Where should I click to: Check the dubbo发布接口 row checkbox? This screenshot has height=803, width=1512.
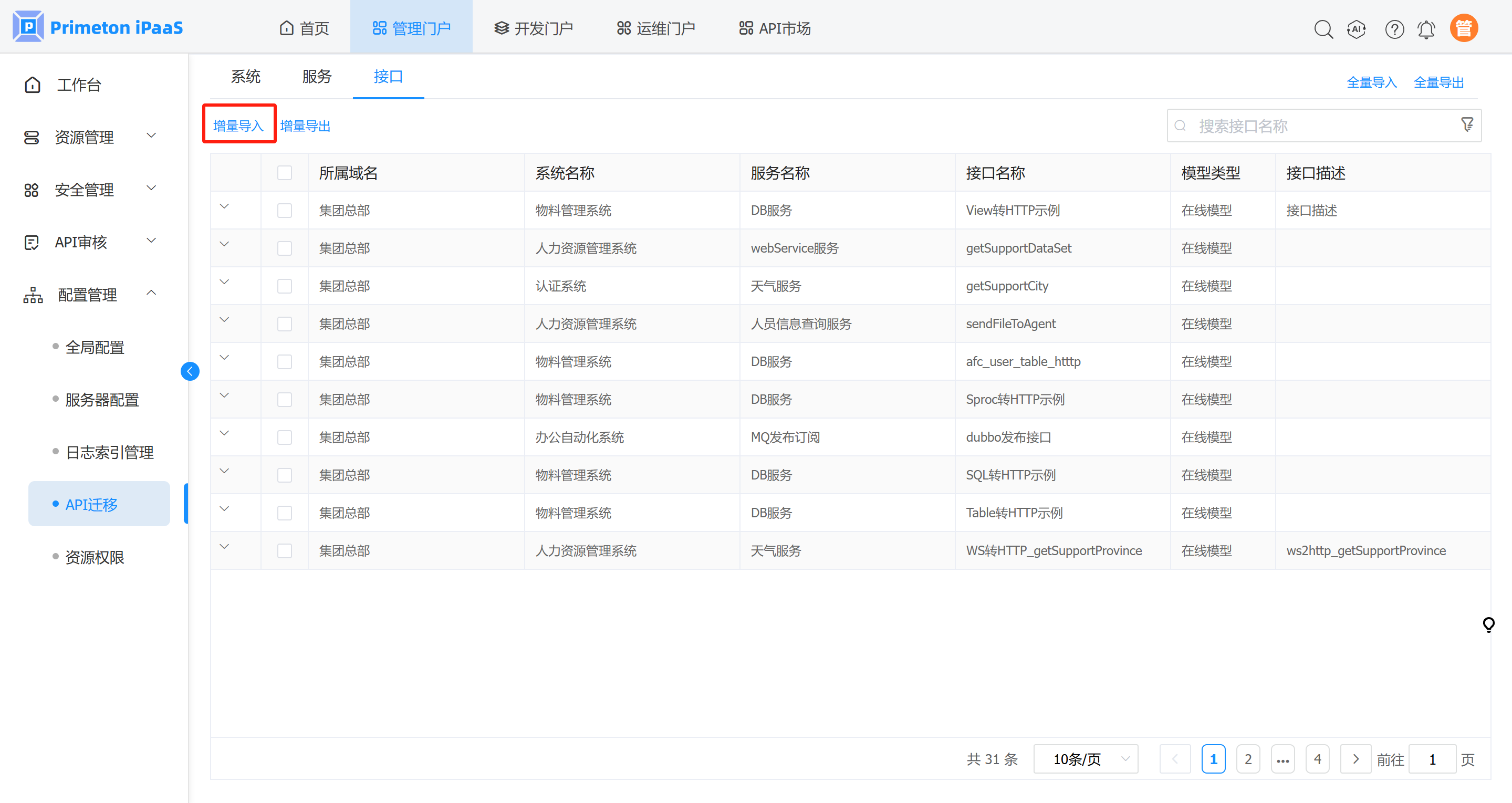285,437
